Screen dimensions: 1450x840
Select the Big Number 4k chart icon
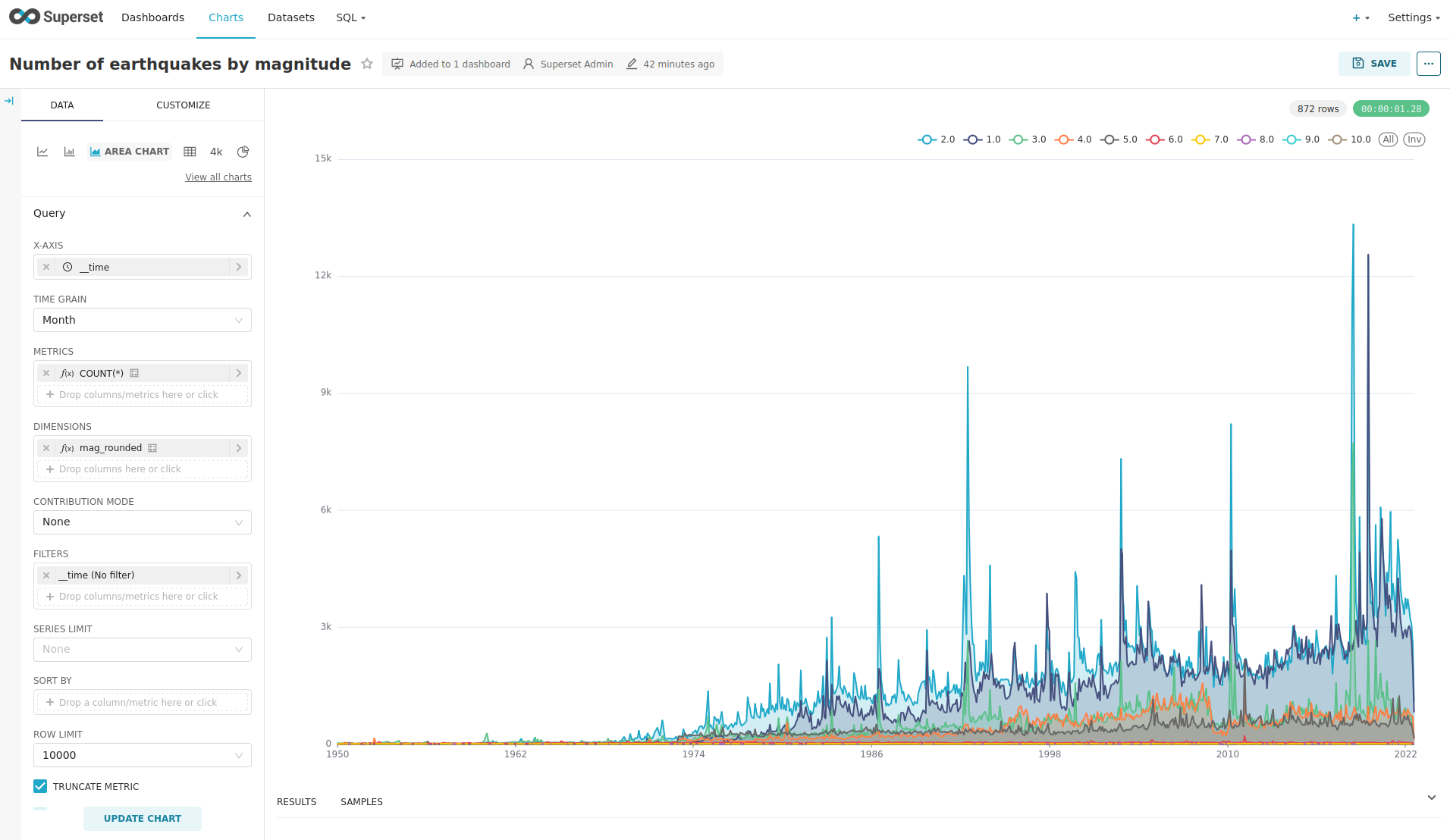tap(216, 152)
